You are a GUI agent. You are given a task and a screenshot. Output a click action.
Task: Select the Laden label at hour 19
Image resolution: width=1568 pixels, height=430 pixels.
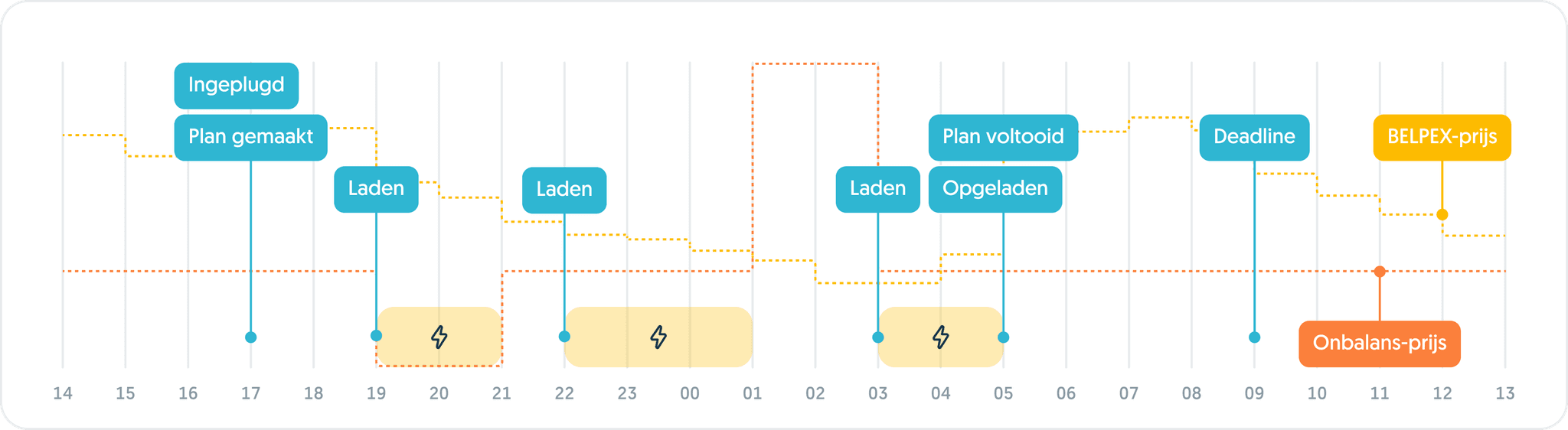(x=376, y=188)
